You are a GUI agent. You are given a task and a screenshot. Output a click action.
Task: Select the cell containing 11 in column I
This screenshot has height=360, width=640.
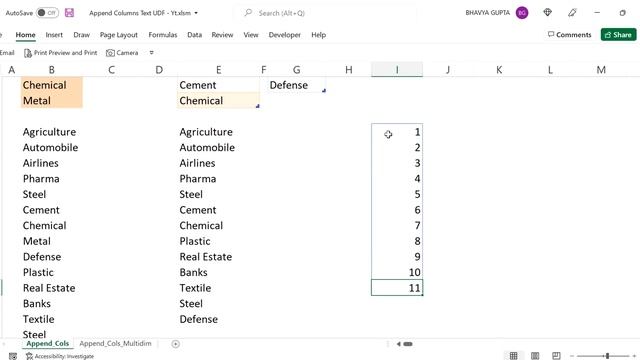click(397, 288)
